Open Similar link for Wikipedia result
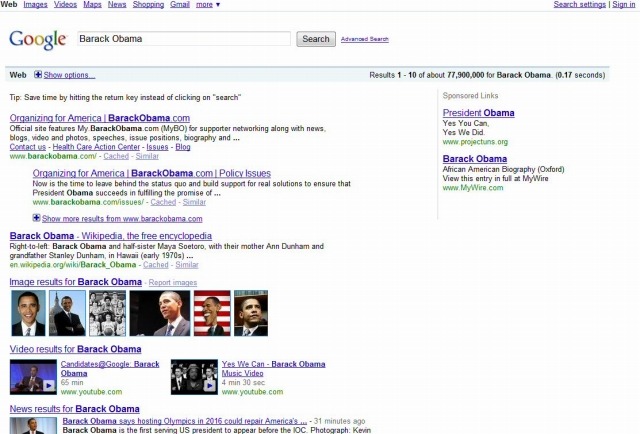 point(187,265)
